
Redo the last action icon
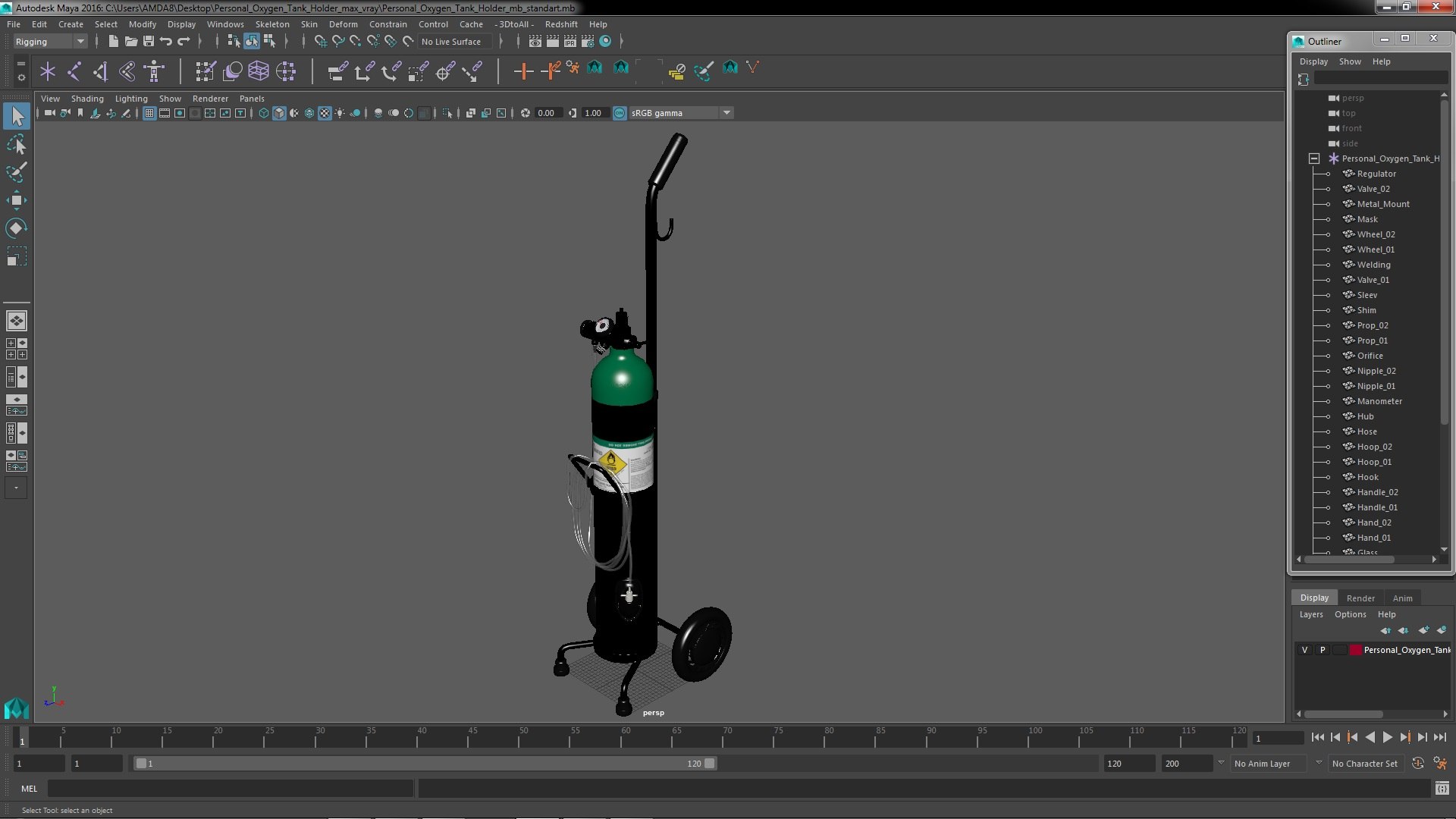click(184, 42)
